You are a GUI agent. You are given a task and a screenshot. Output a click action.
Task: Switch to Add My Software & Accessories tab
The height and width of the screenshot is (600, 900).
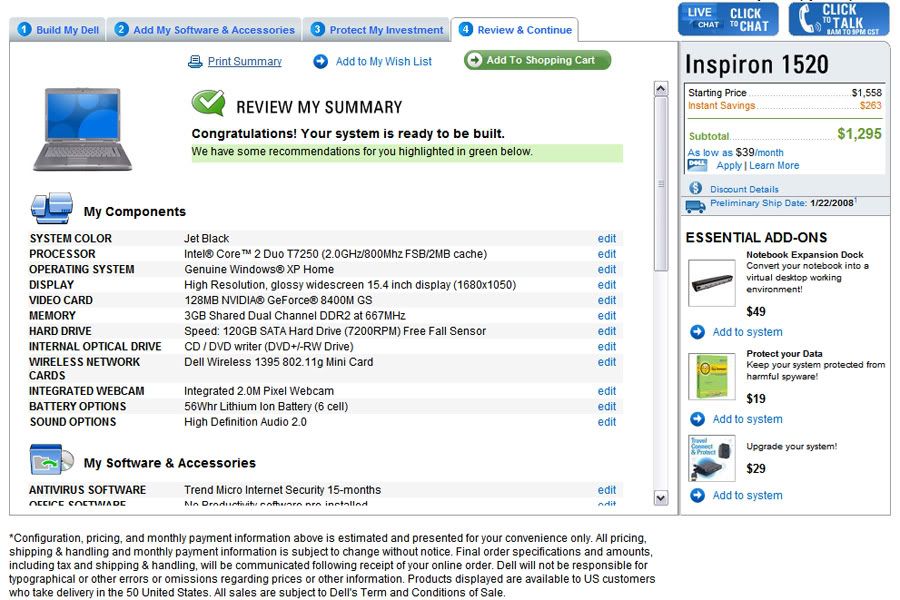[x=204, y=30]
